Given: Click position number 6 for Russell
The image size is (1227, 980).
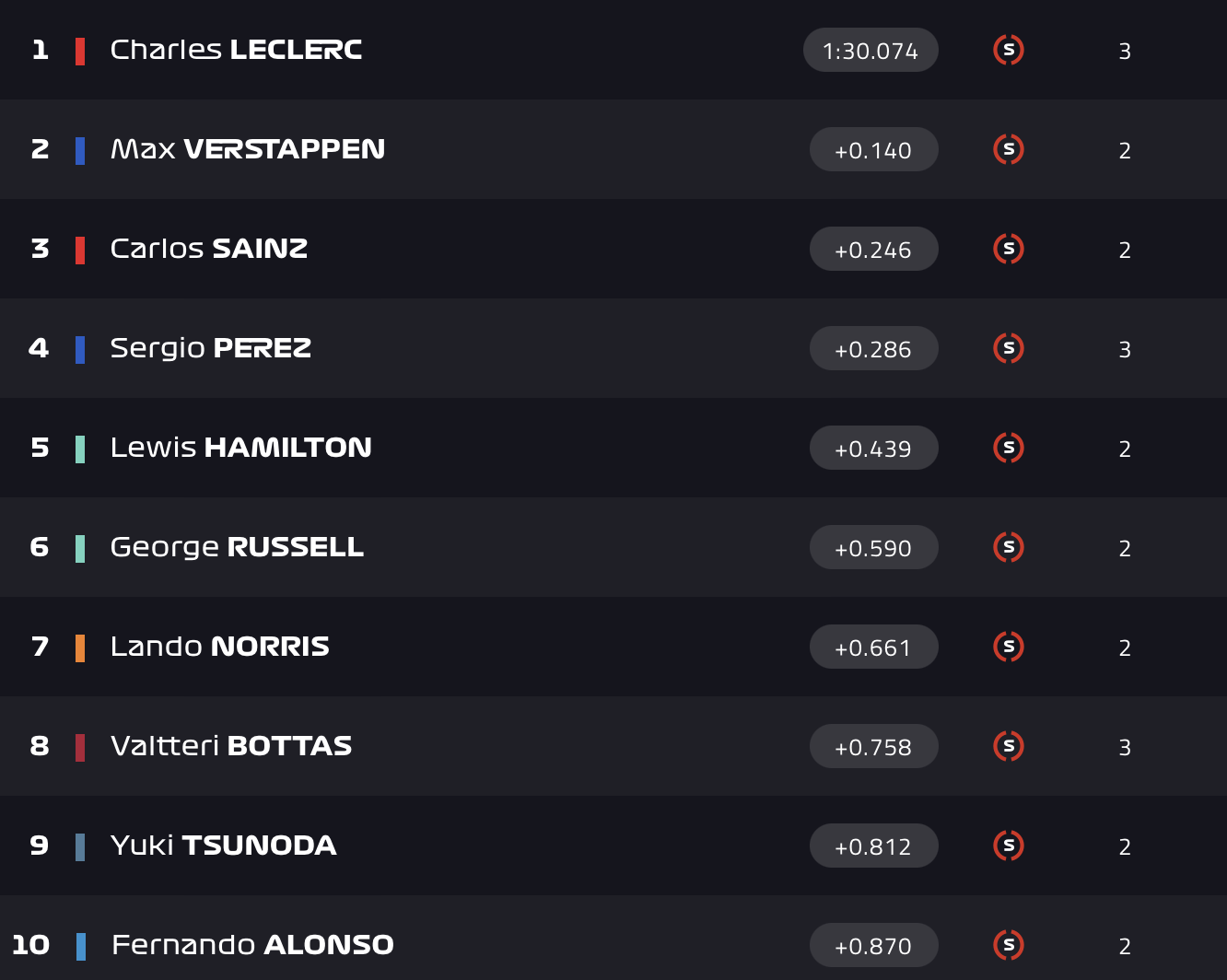Looking at the screenshot, I should click(40, 547).
